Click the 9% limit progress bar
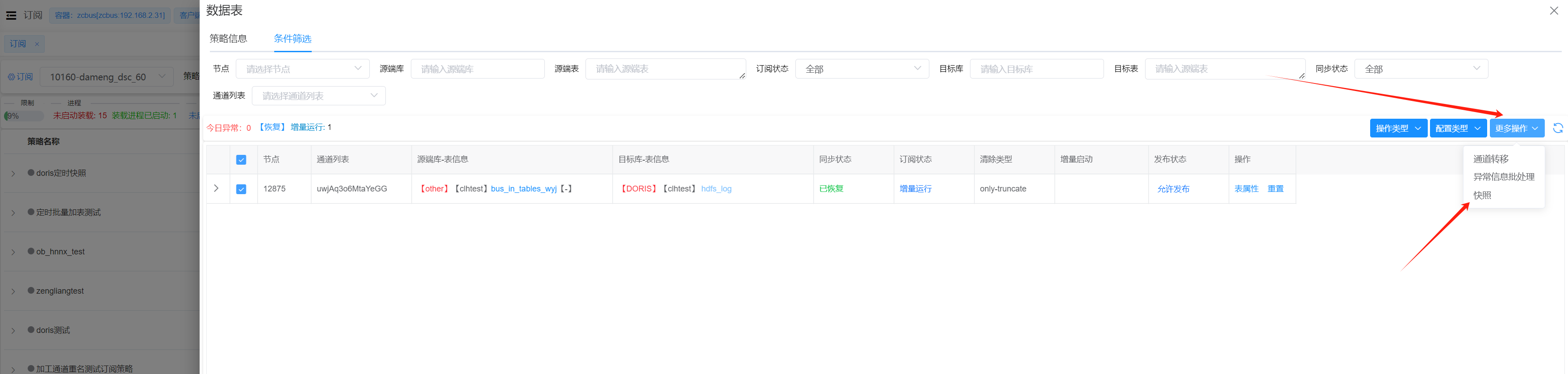The image size is (1568, 374). tap(24, 116)
